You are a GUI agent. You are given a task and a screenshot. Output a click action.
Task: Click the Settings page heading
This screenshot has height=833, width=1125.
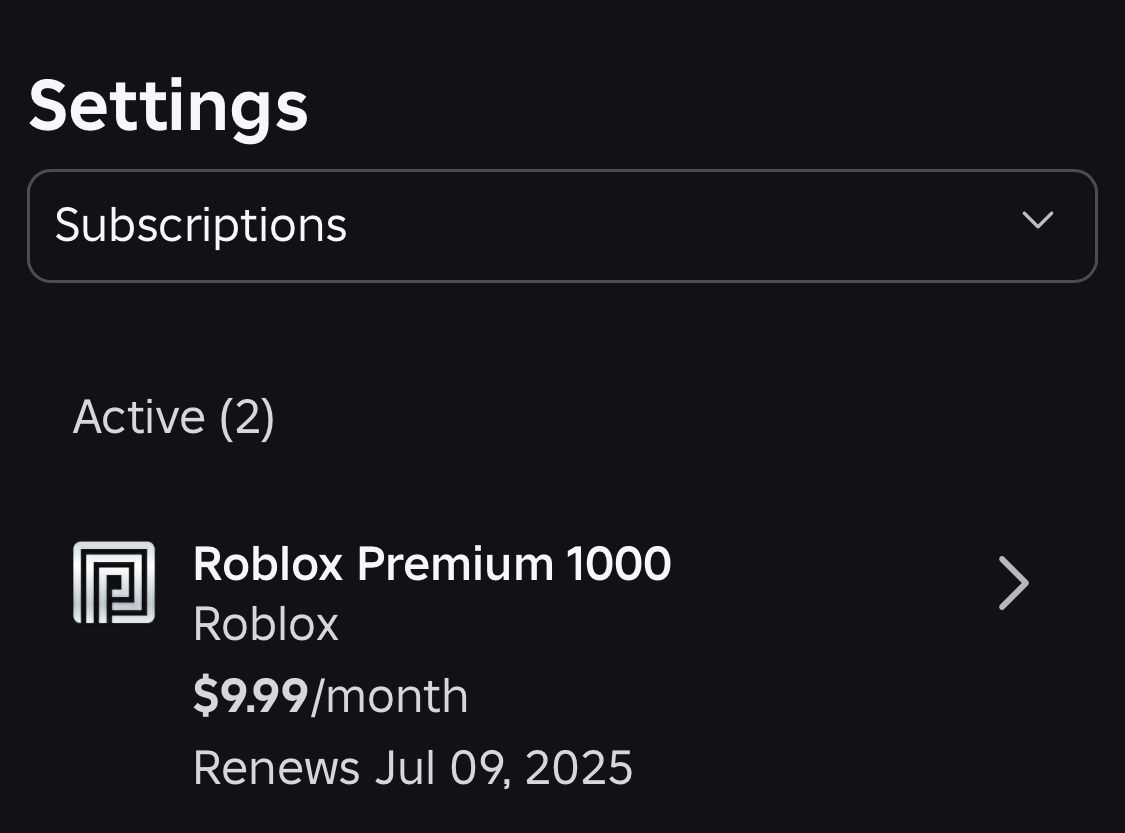[168, 106]
